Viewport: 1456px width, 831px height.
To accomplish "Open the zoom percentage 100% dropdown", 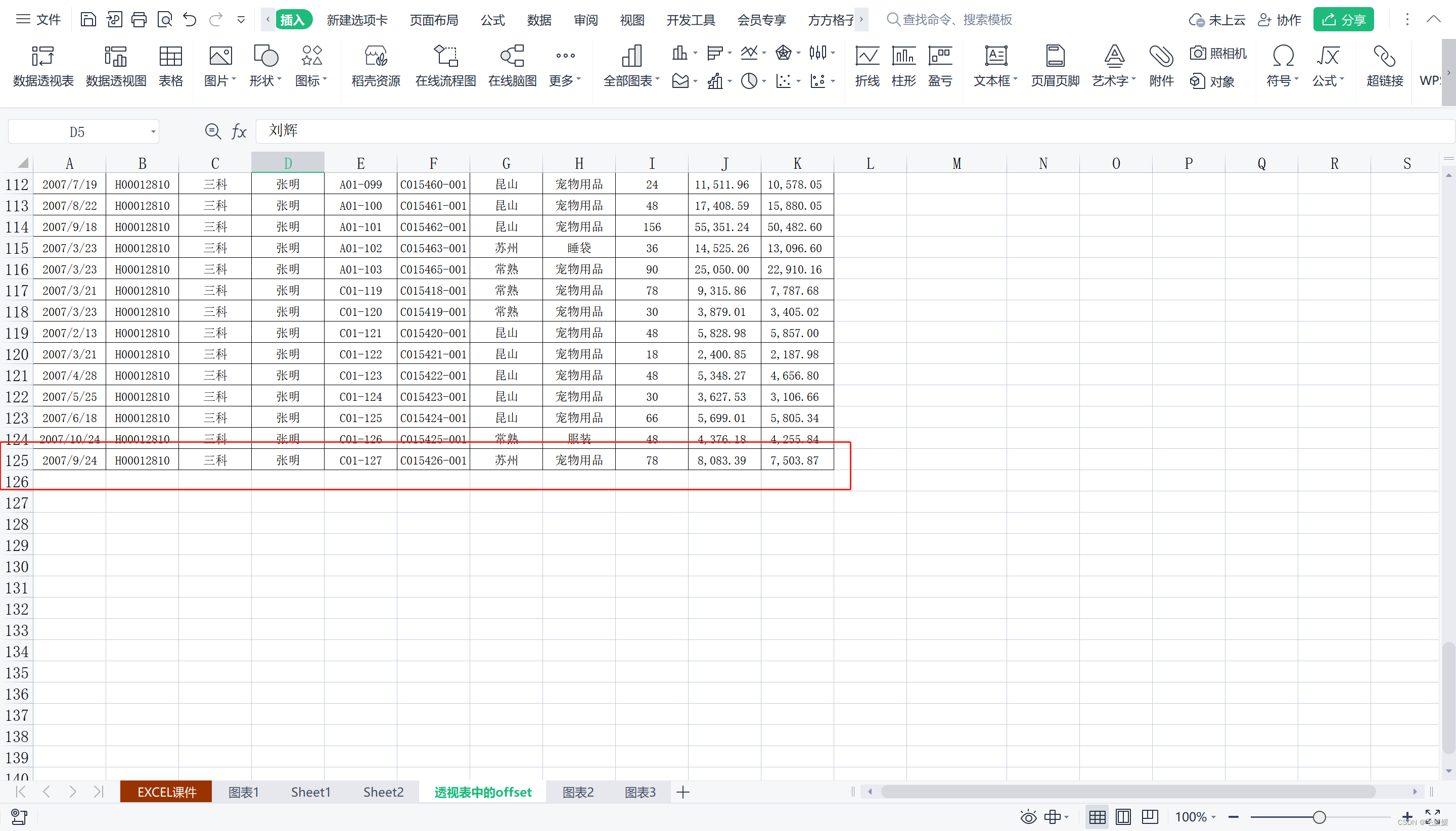I will point(1195,817).
